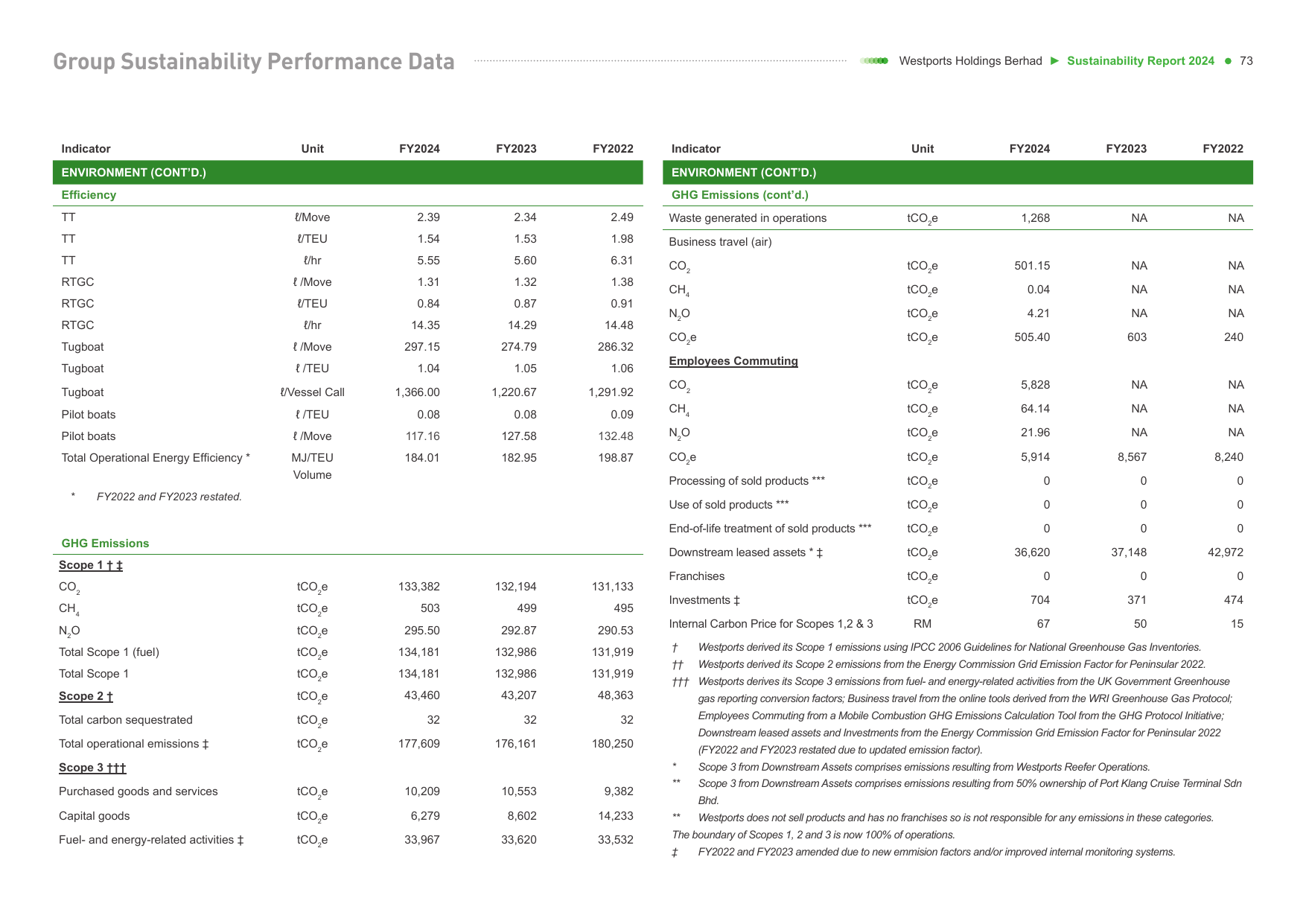Click 'Waste generated in operations' row label
Image resolution: width=1306 pixels, height=924 pixels.
pos(748,218)
